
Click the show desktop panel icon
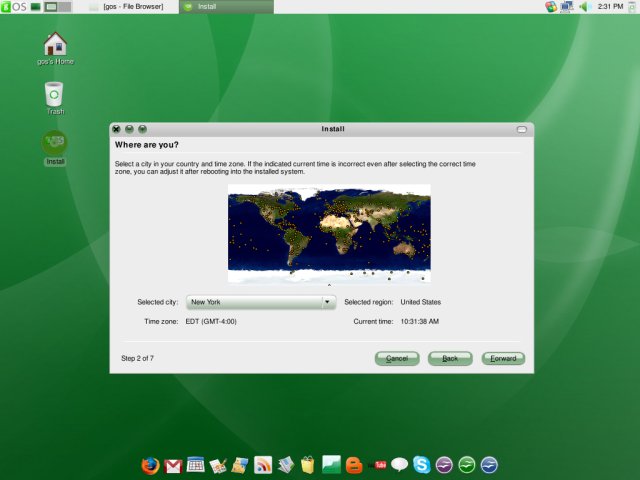pyautogui.click(x=36, y=7)
